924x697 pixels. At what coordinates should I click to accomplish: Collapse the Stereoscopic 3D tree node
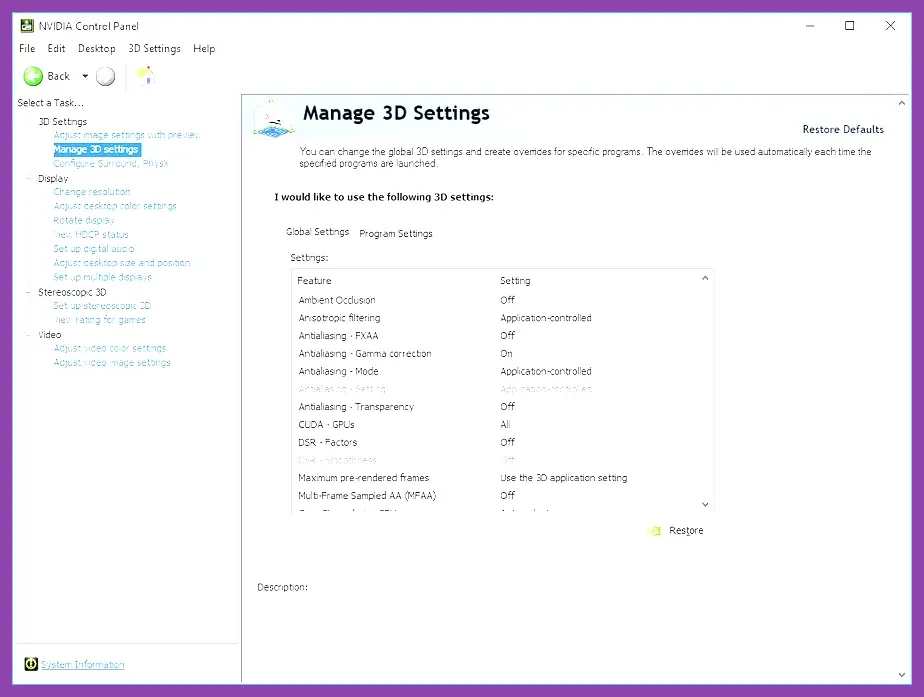coord(29,292)
